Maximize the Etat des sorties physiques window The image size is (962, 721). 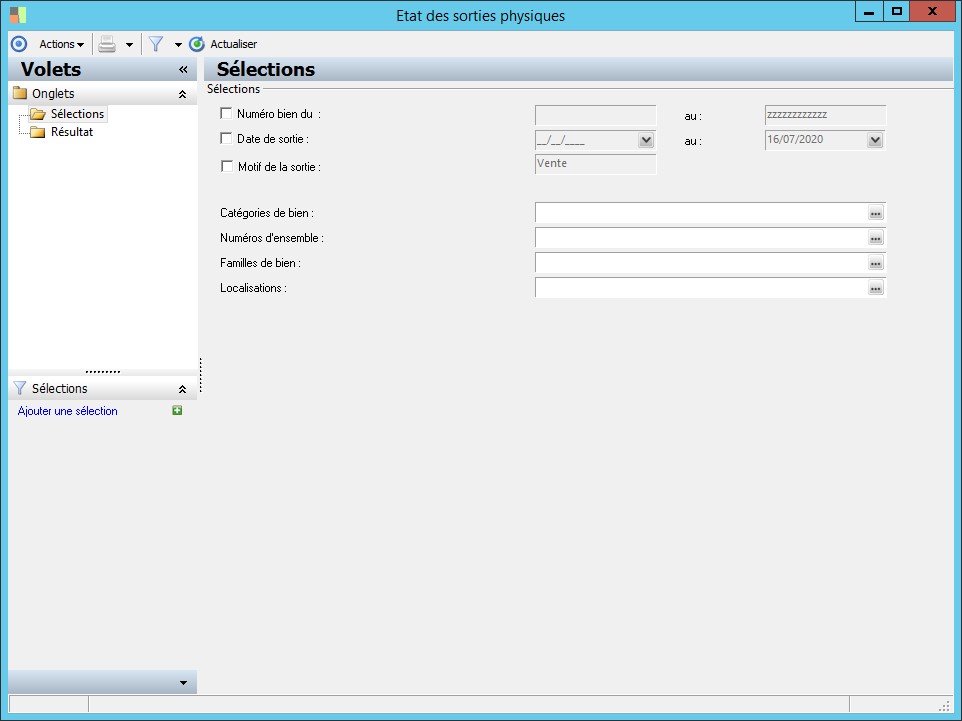coord(896,12)
